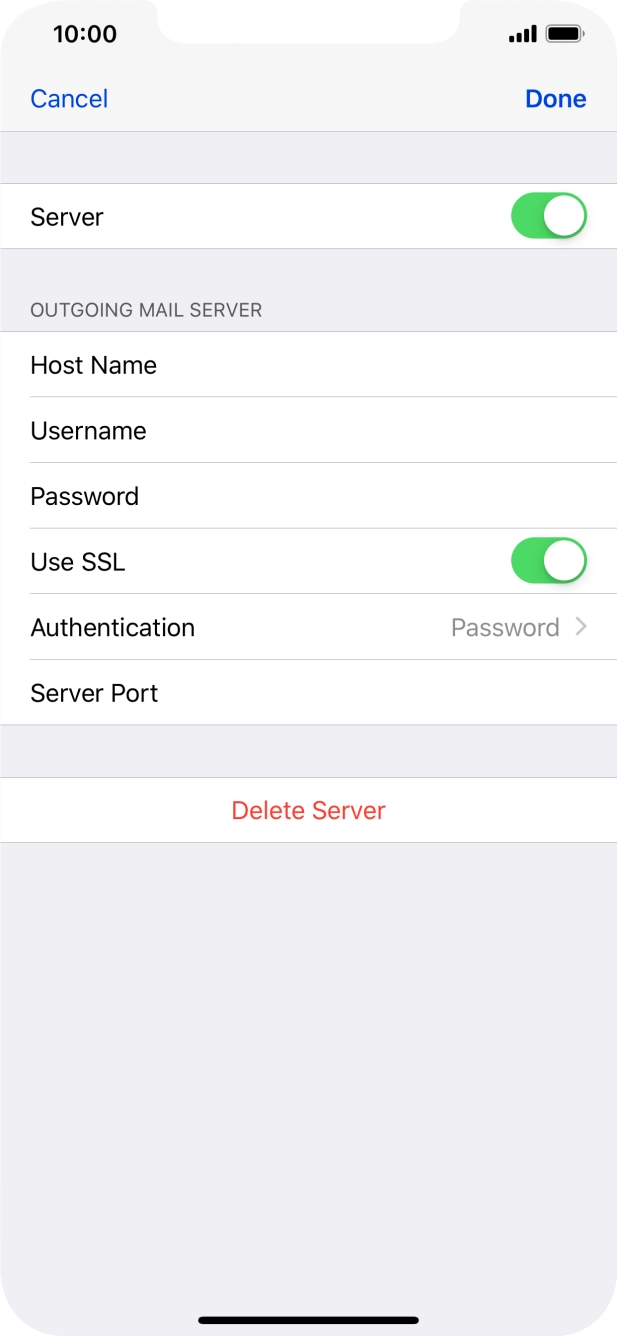Tap the home indicator bar

pos(308,1320)
